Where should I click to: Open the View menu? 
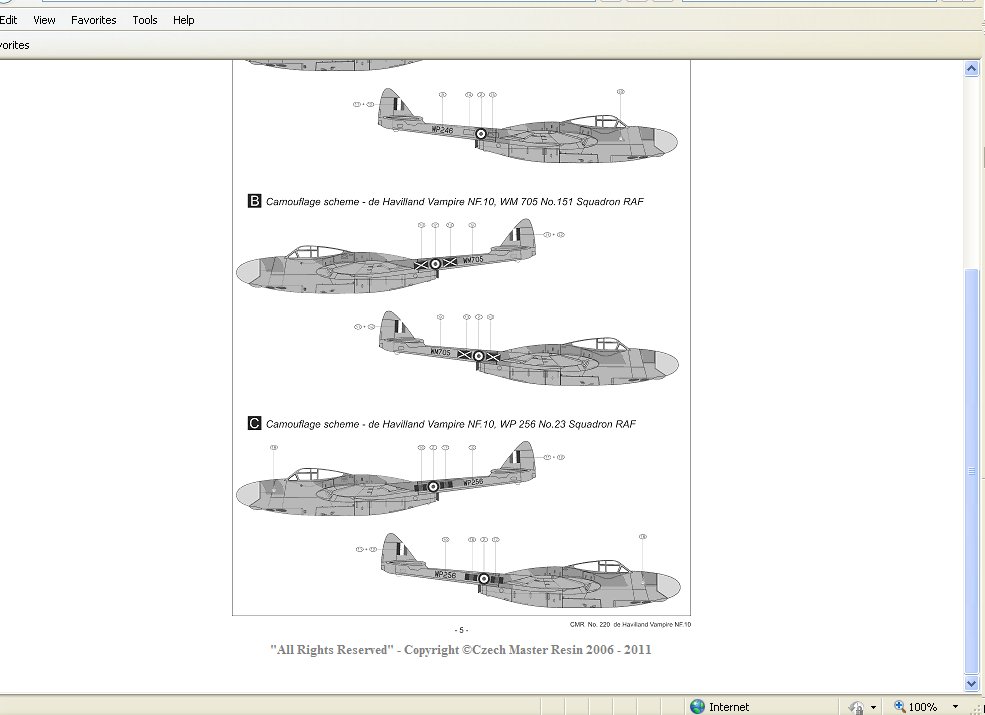44,20
